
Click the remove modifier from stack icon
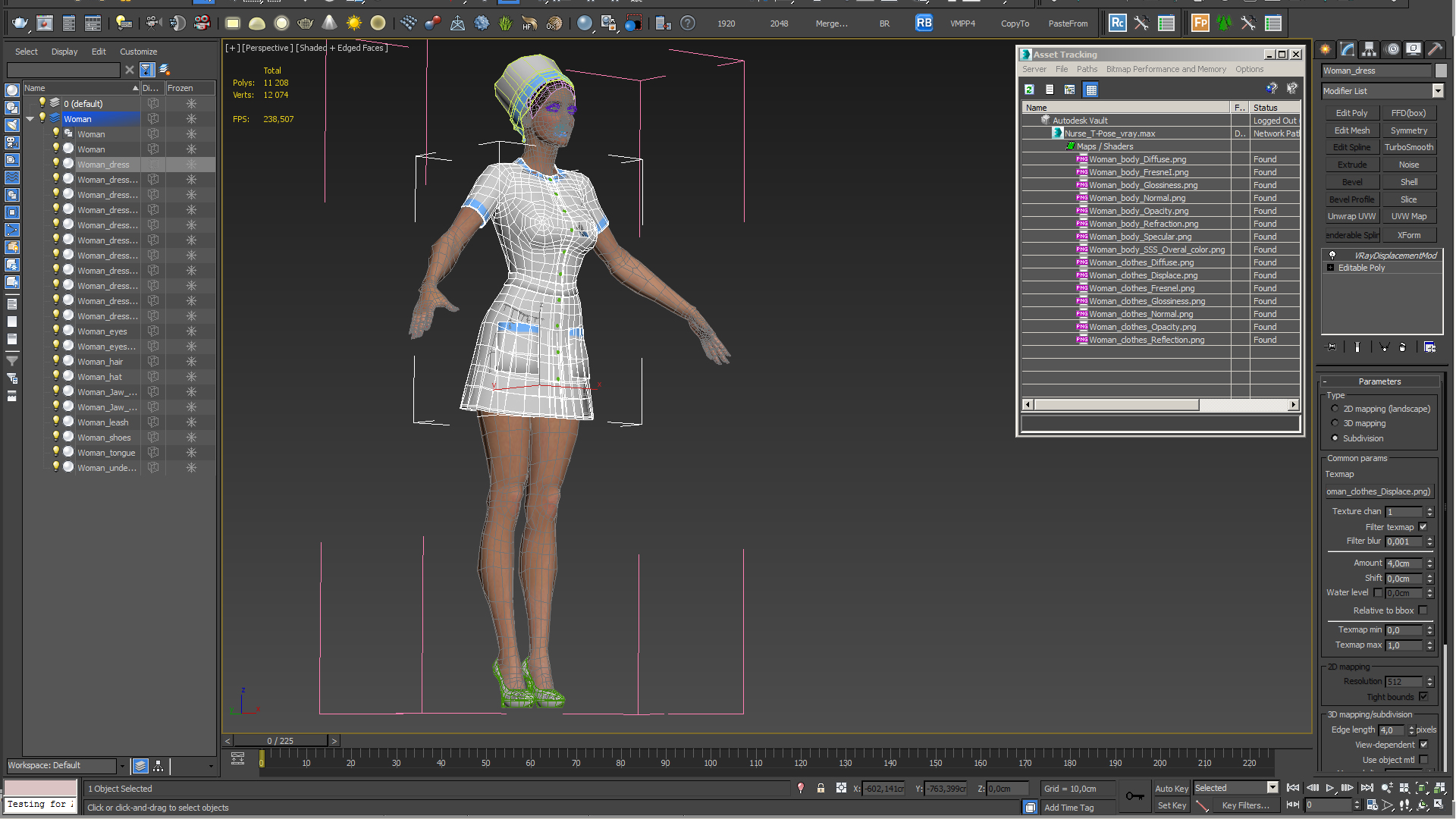tap(1402, 347)
